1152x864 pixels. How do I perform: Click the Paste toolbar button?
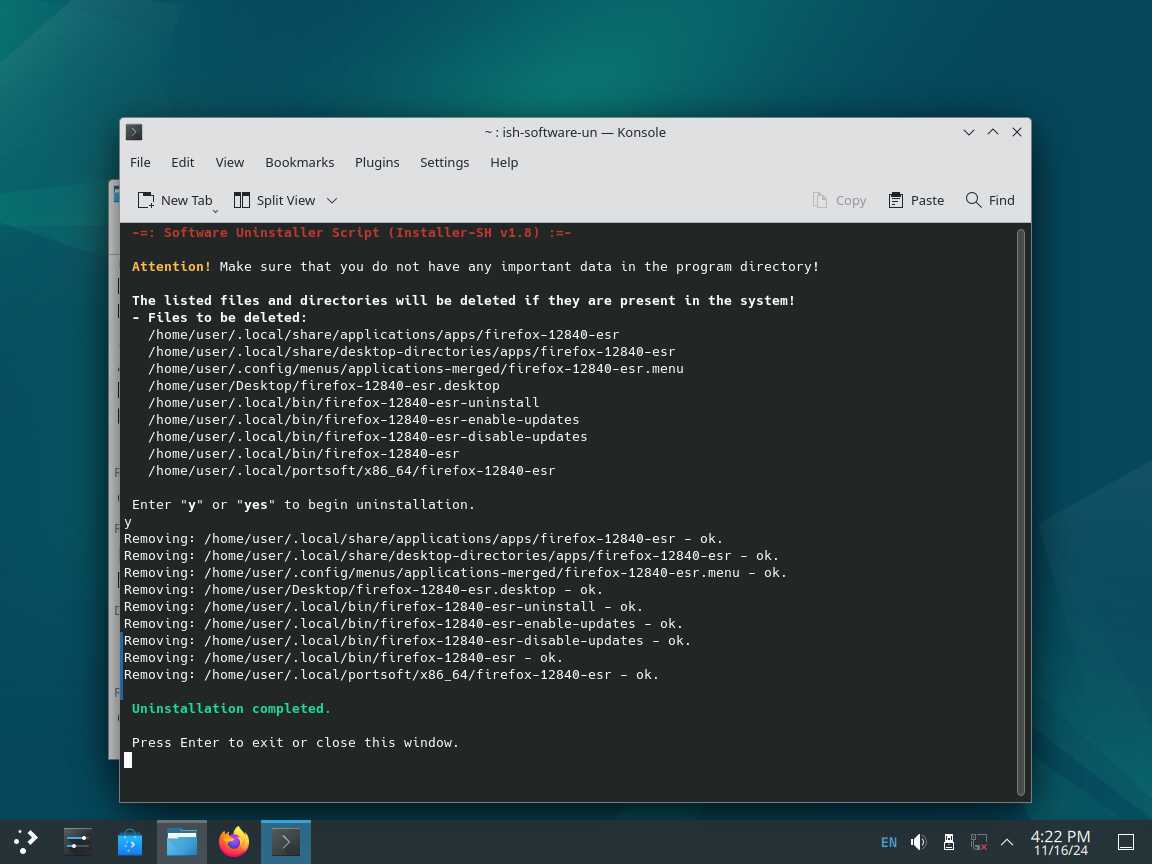coord(916,201)
